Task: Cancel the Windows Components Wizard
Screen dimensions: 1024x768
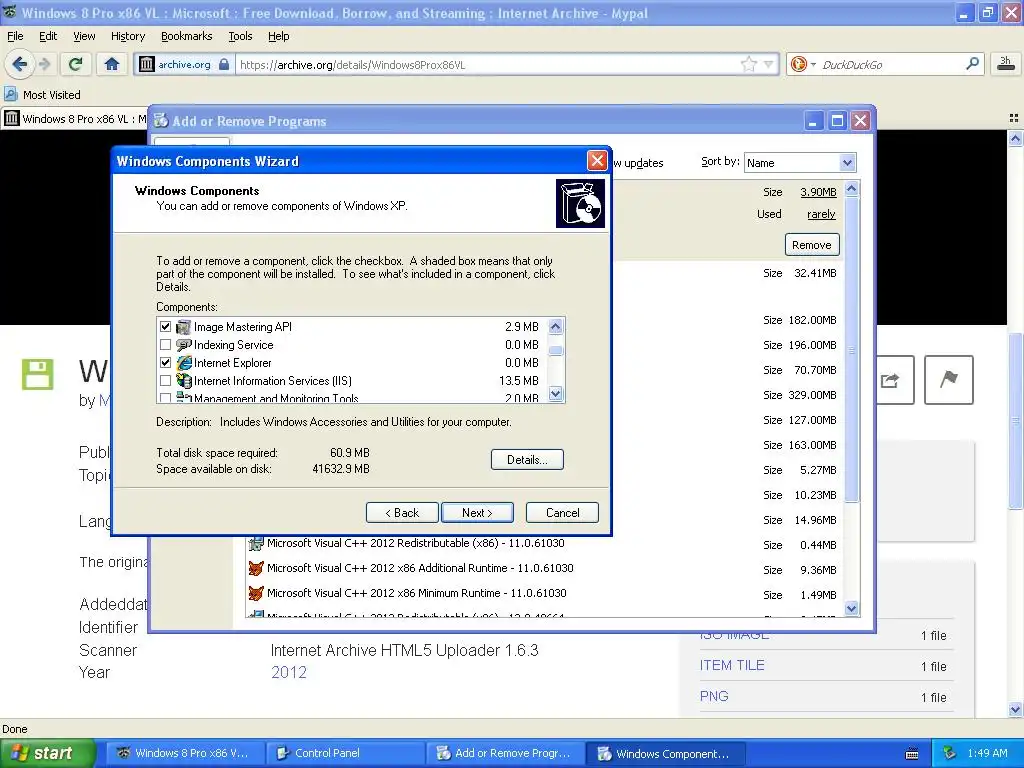Action: (x=562, y=513)
